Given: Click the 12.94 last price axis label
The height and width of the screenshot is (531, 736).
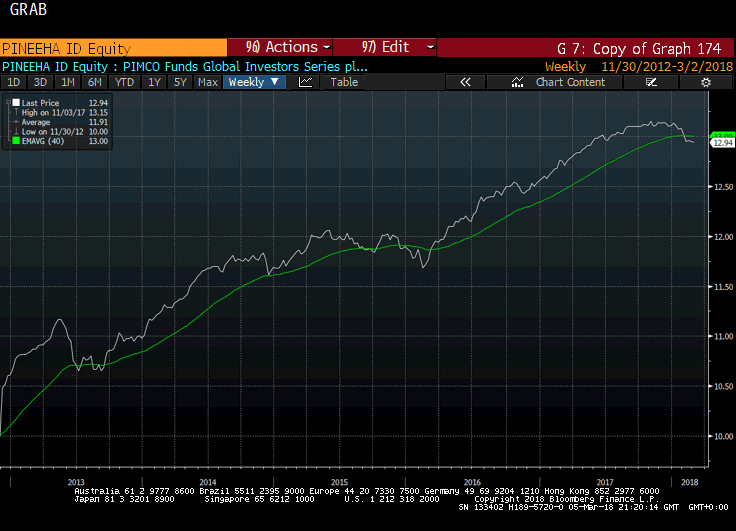Looking at the screenshot, I should point(723,143).
